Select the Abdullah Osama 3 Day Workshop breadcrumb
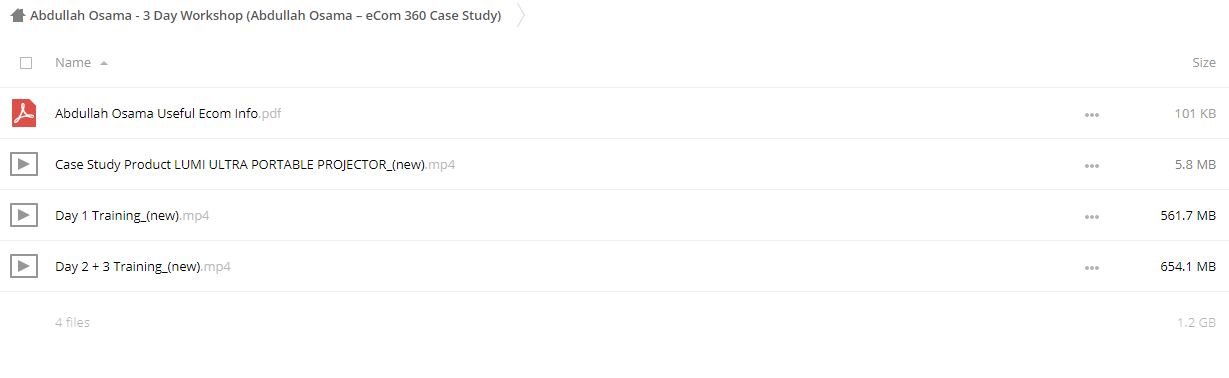 (x=266, y=16)
